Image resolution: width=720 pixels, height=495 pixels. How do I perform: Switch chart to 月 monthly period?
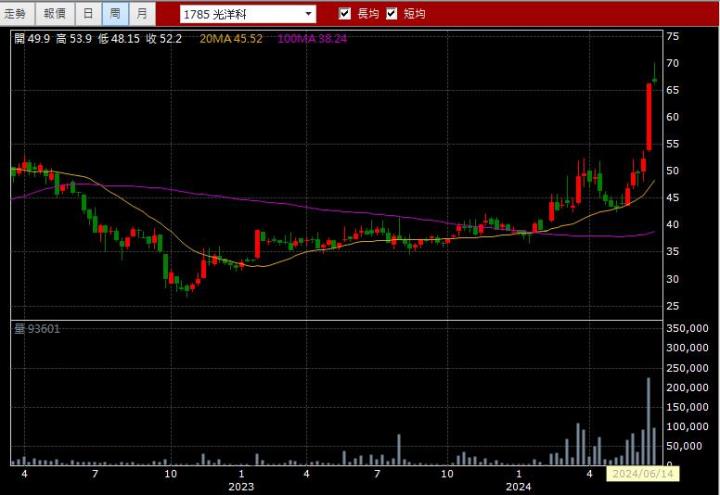tap(142, 14)
